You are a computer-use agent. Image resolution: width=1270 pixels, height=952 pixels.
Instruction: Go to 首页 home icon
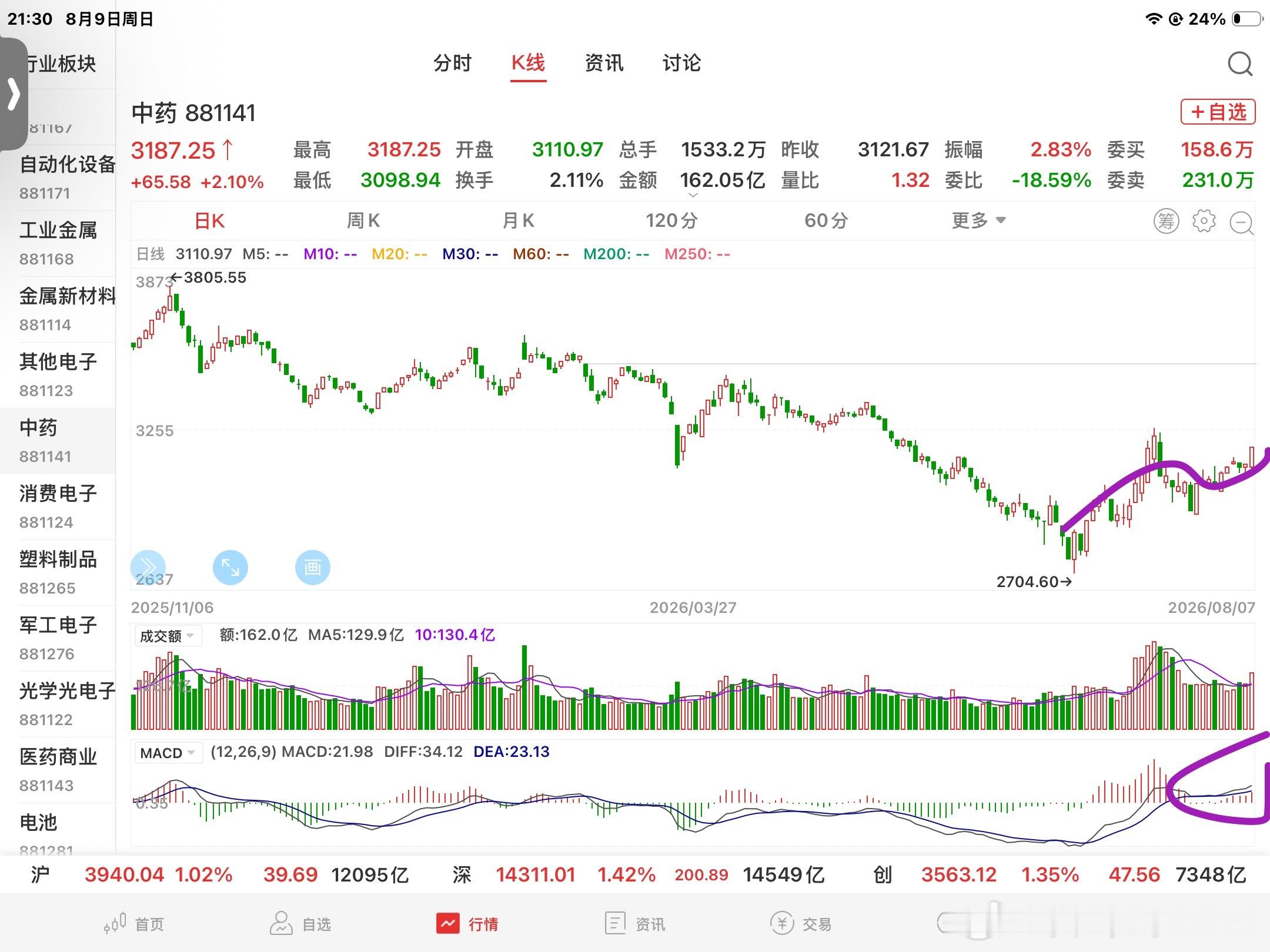point(133,924)
